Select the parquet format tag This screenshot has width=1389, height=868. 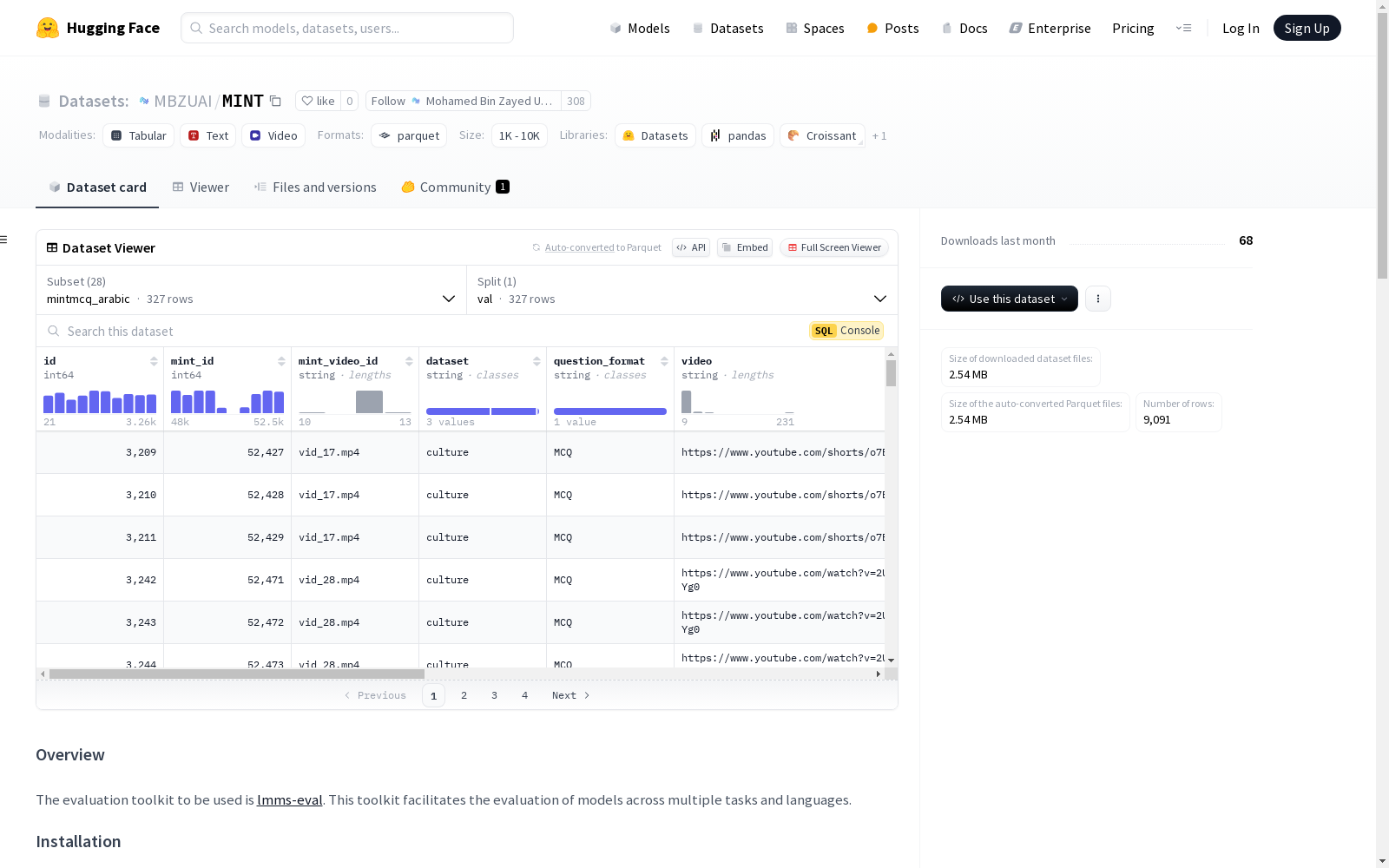(409, 135)
